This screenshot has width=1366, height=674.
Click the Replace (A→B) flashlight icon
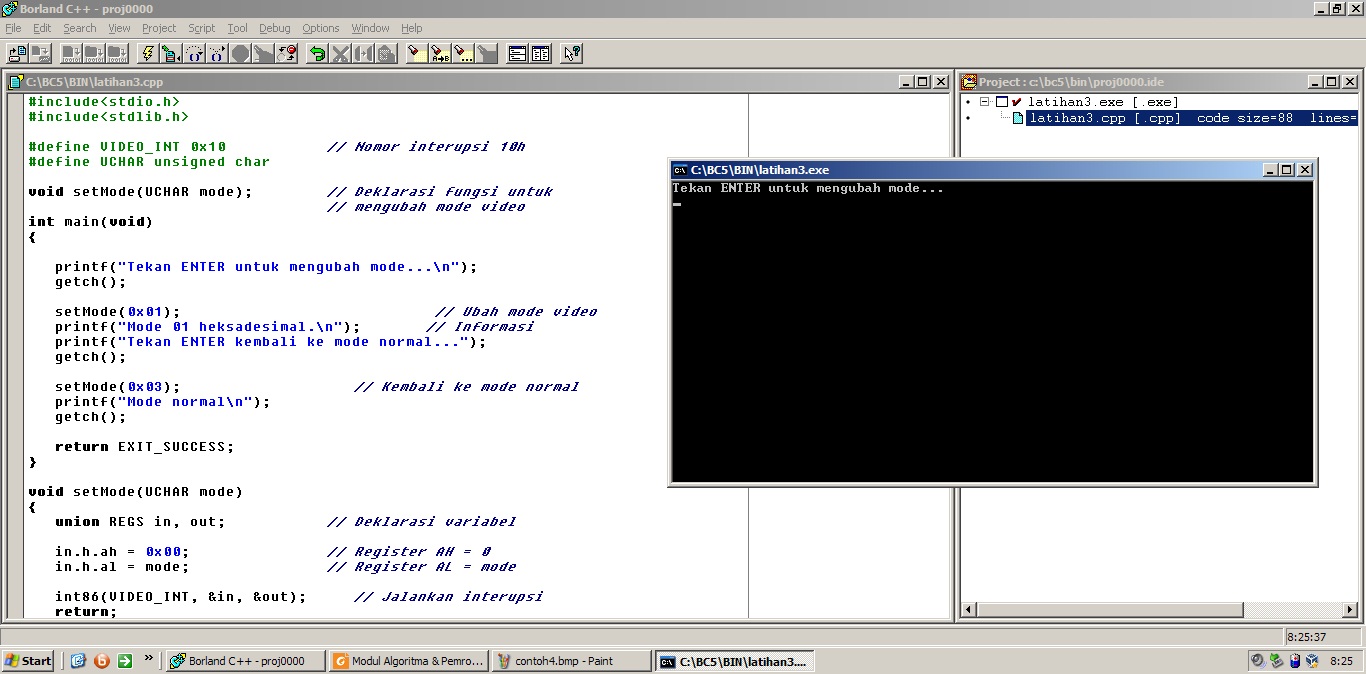440,53
